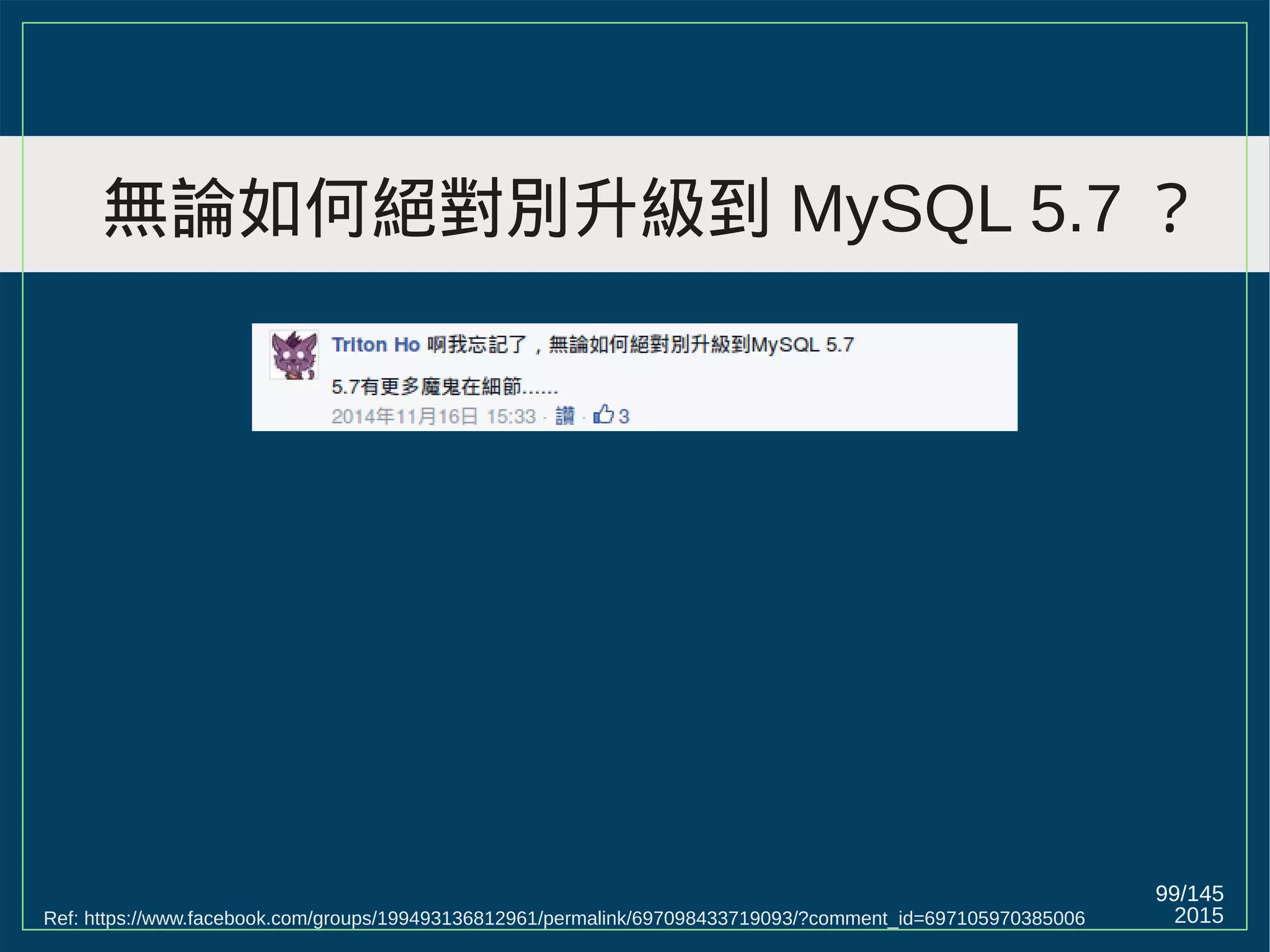Click the comment text 啊我忘記了
This screenshot has height=952, width=1270.
[x=477, y=345]
